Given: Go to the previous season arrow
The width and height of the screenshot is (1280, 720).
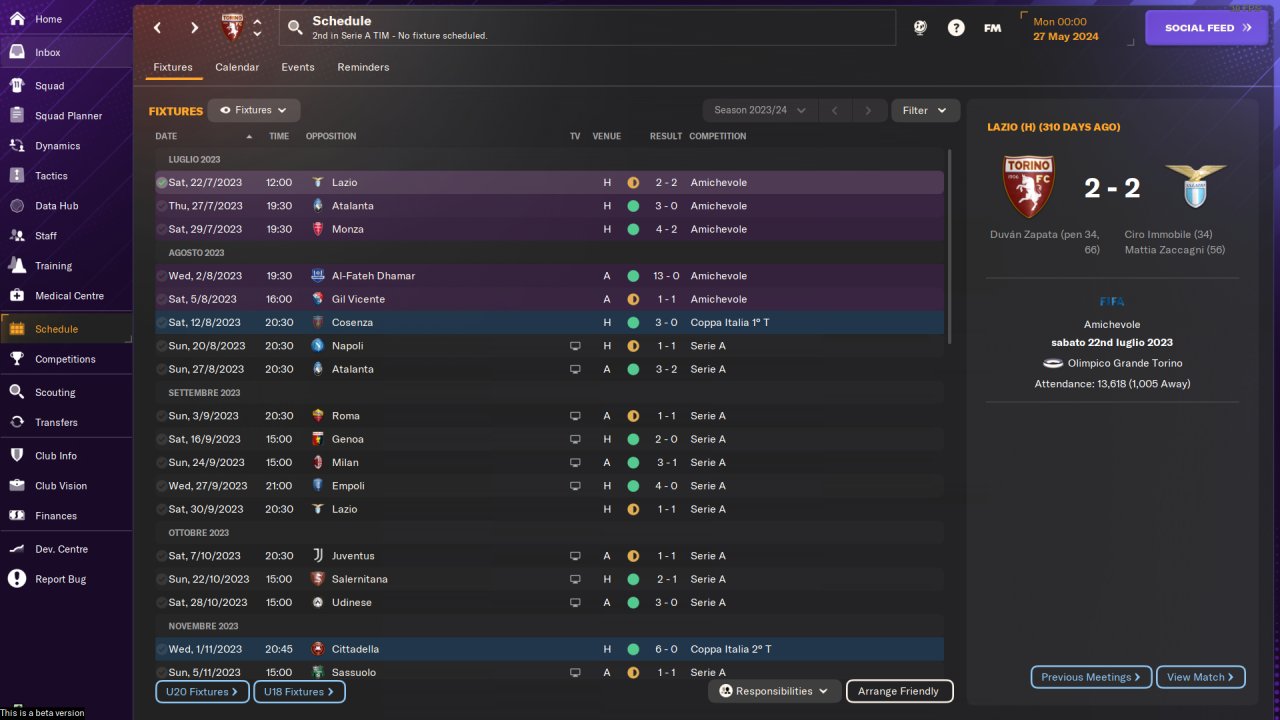Looking at the screenshot, I should click(835, 111).
